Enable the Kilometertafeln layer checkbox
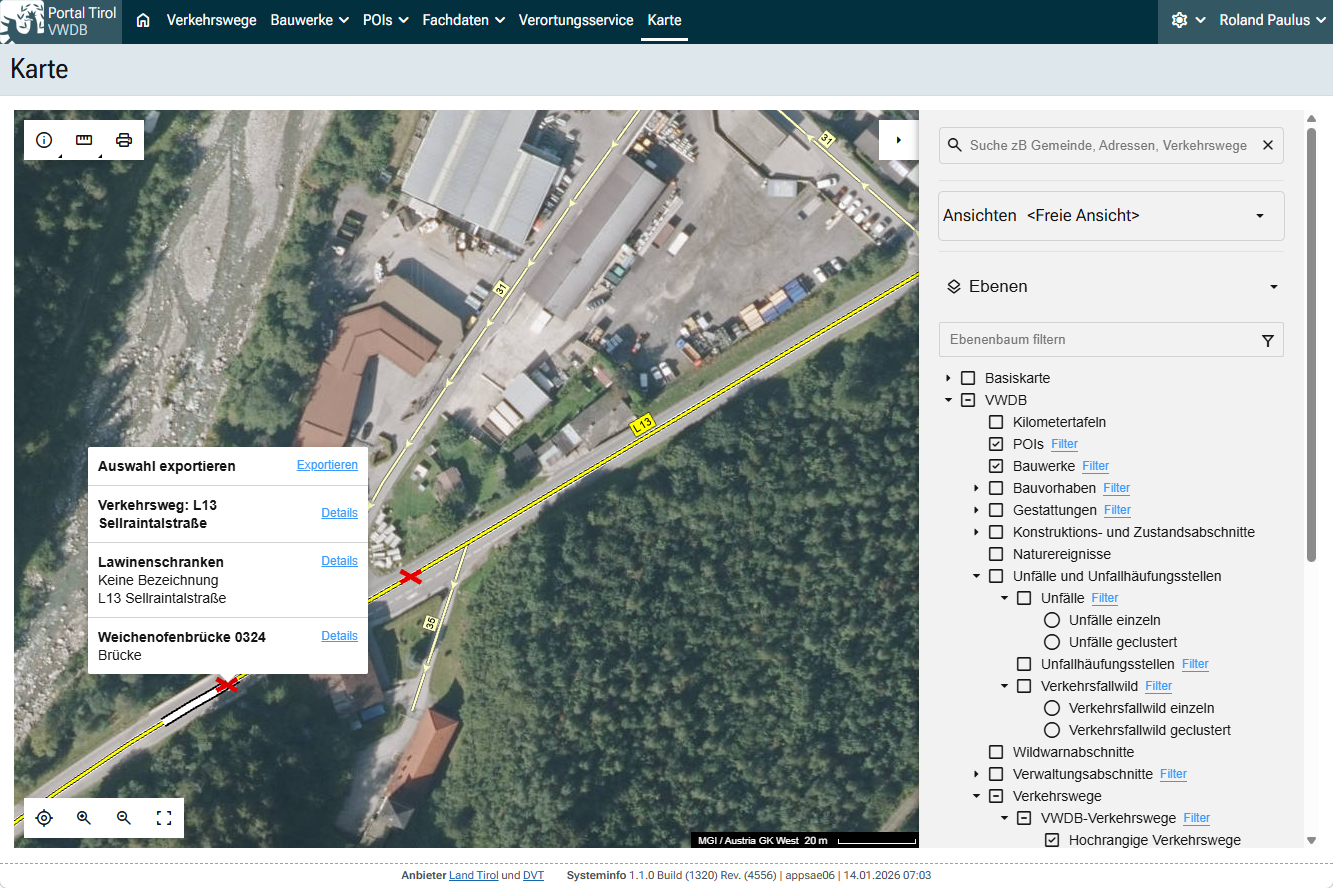Screen dimensions: 1333x888 click(x=996, y=422)
